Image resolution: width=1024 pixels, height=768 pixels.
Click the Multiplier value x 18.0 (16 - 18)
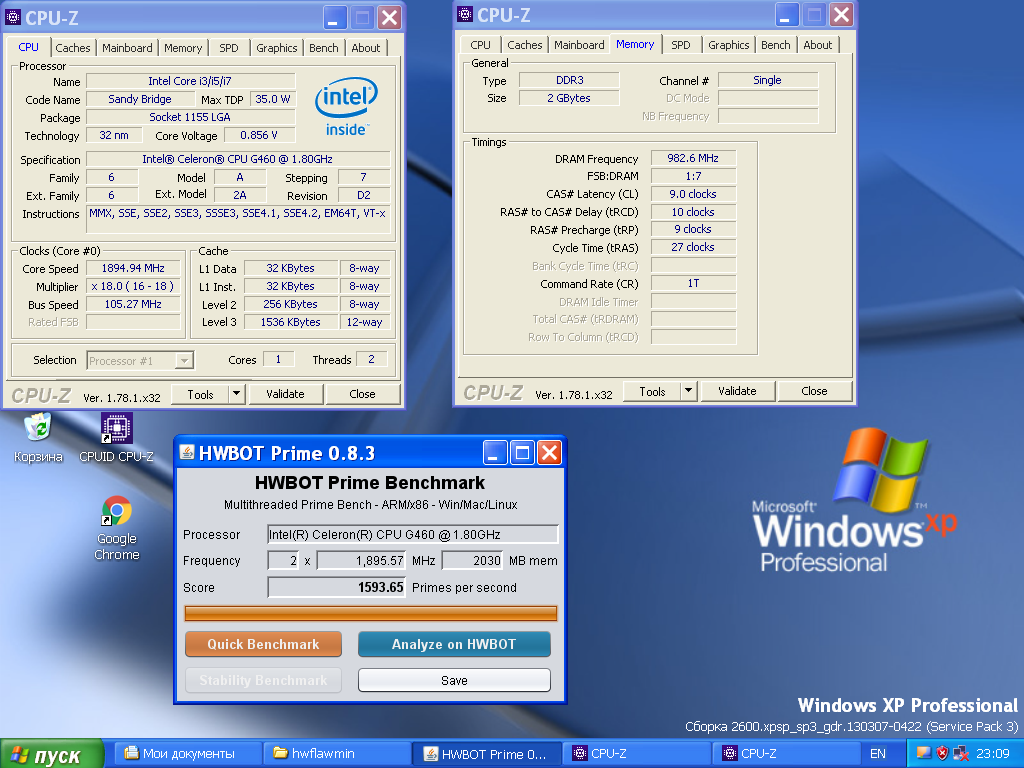133,286
